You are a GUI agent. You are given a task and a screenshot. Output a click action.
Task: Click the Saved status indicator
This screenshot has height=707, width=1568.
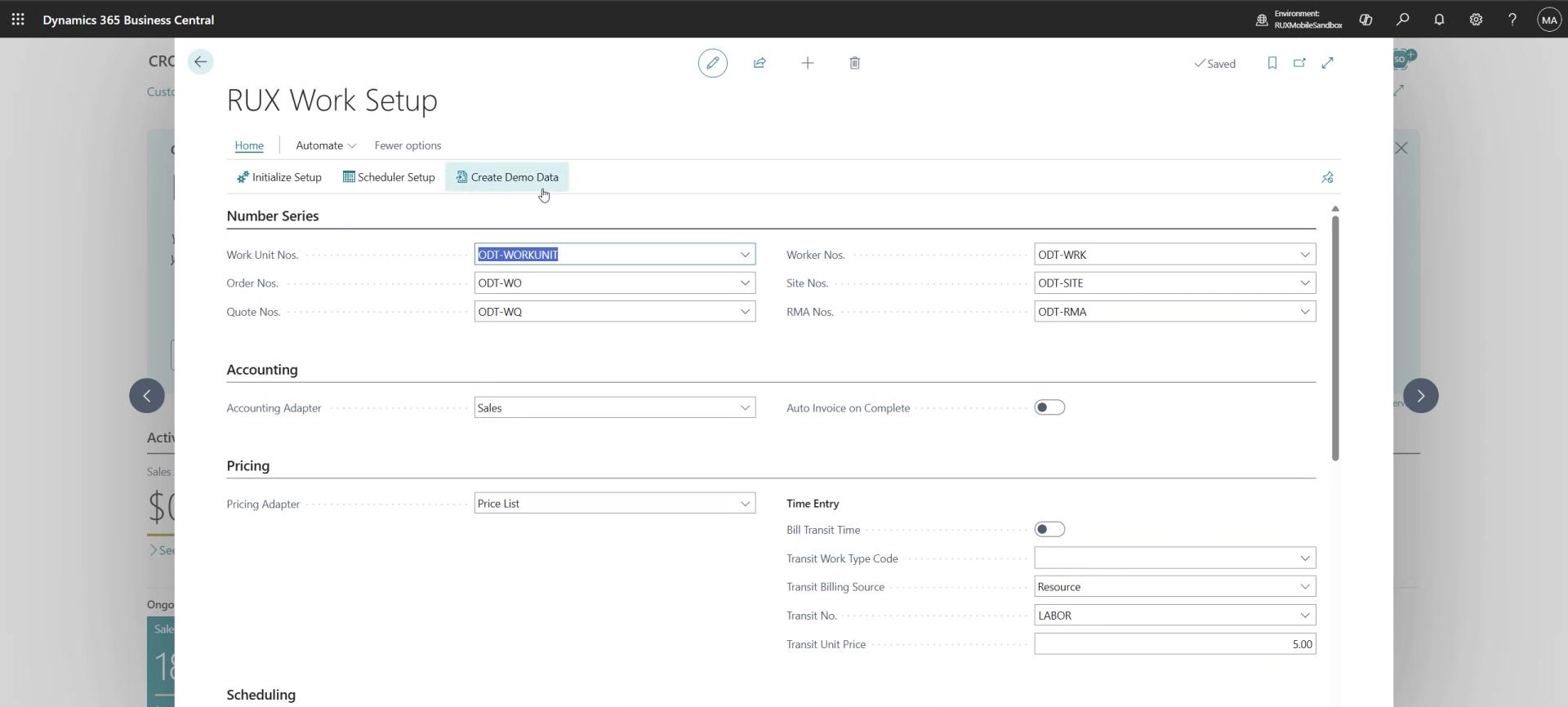[1215, 64]
